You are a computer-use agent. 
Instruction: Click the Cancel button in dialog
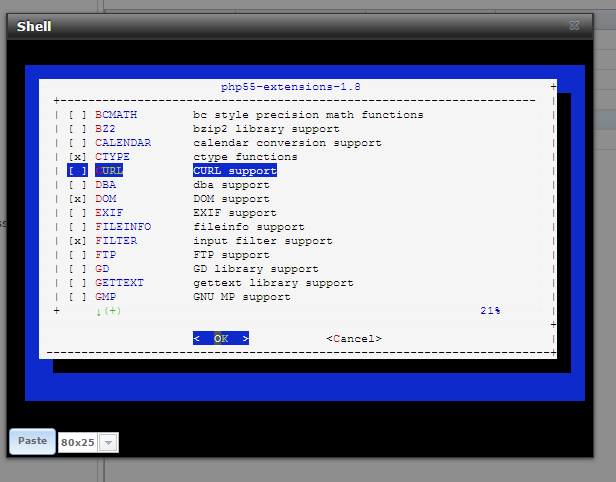click(x=354, y=339)
